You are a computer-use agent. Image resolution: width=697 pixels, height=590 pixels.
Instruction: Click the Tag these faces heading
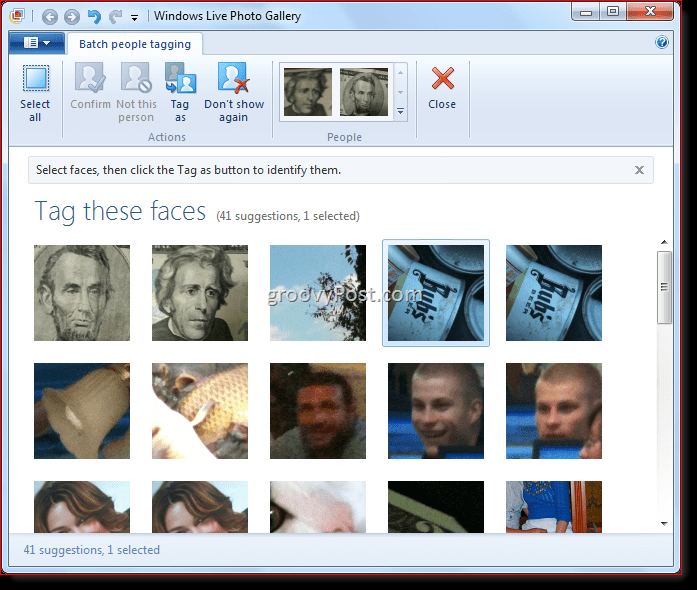pyautogui.click(x=120, y=211)
